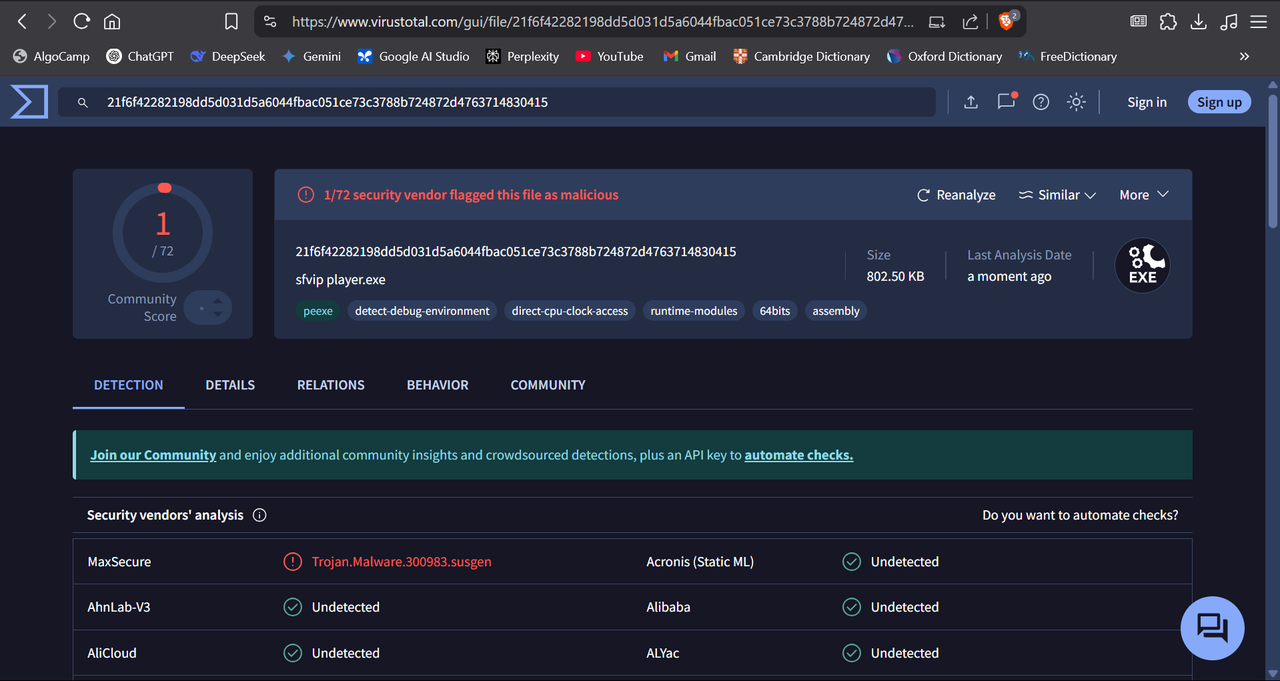1280x681 pixels.
Task: Open the browser downloads icon
Action: tap(1199, 21)
